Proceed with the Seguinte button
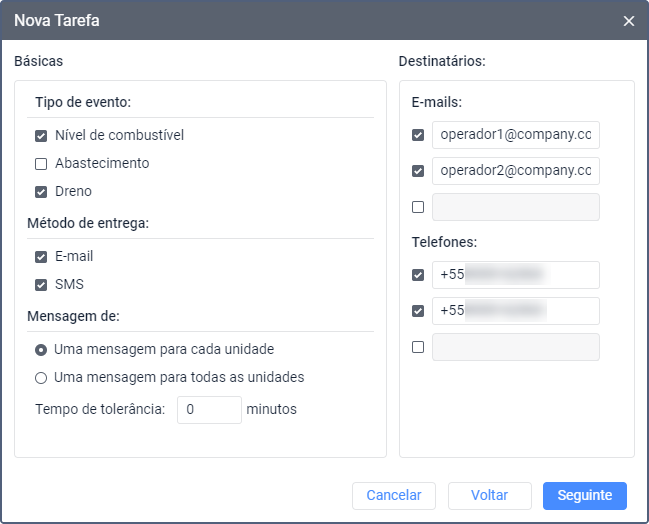 584,495
